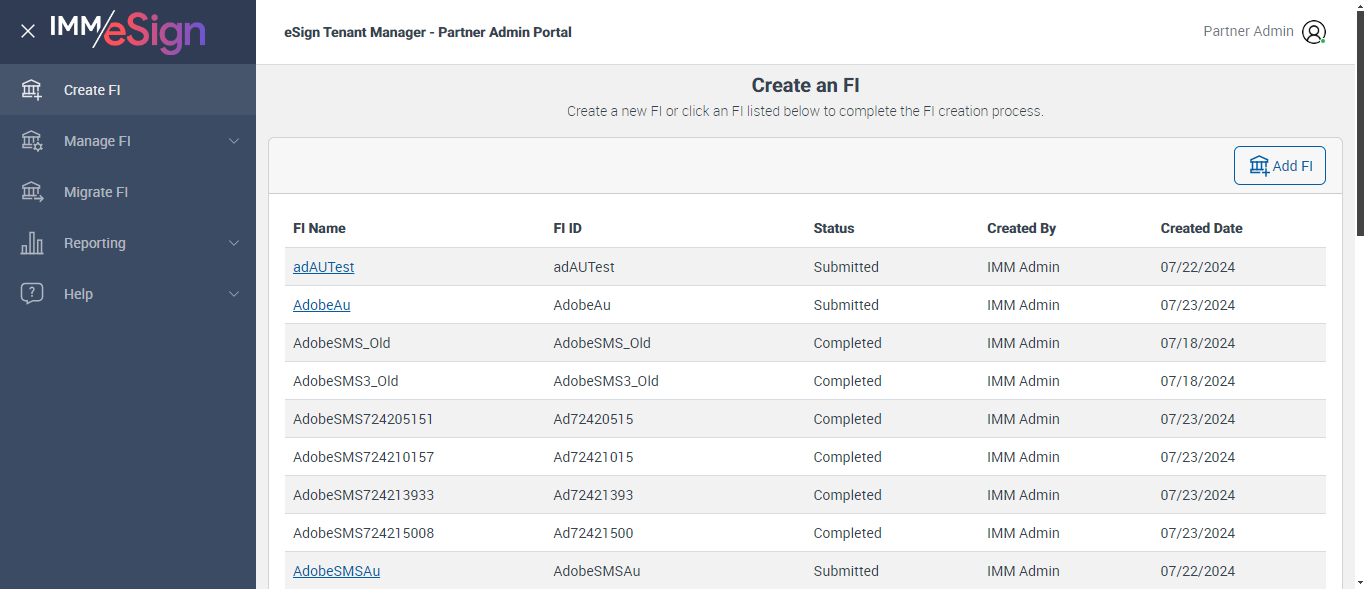1366x589 pixels.
Task: Click the Created Date column header
Action: 1201,228
